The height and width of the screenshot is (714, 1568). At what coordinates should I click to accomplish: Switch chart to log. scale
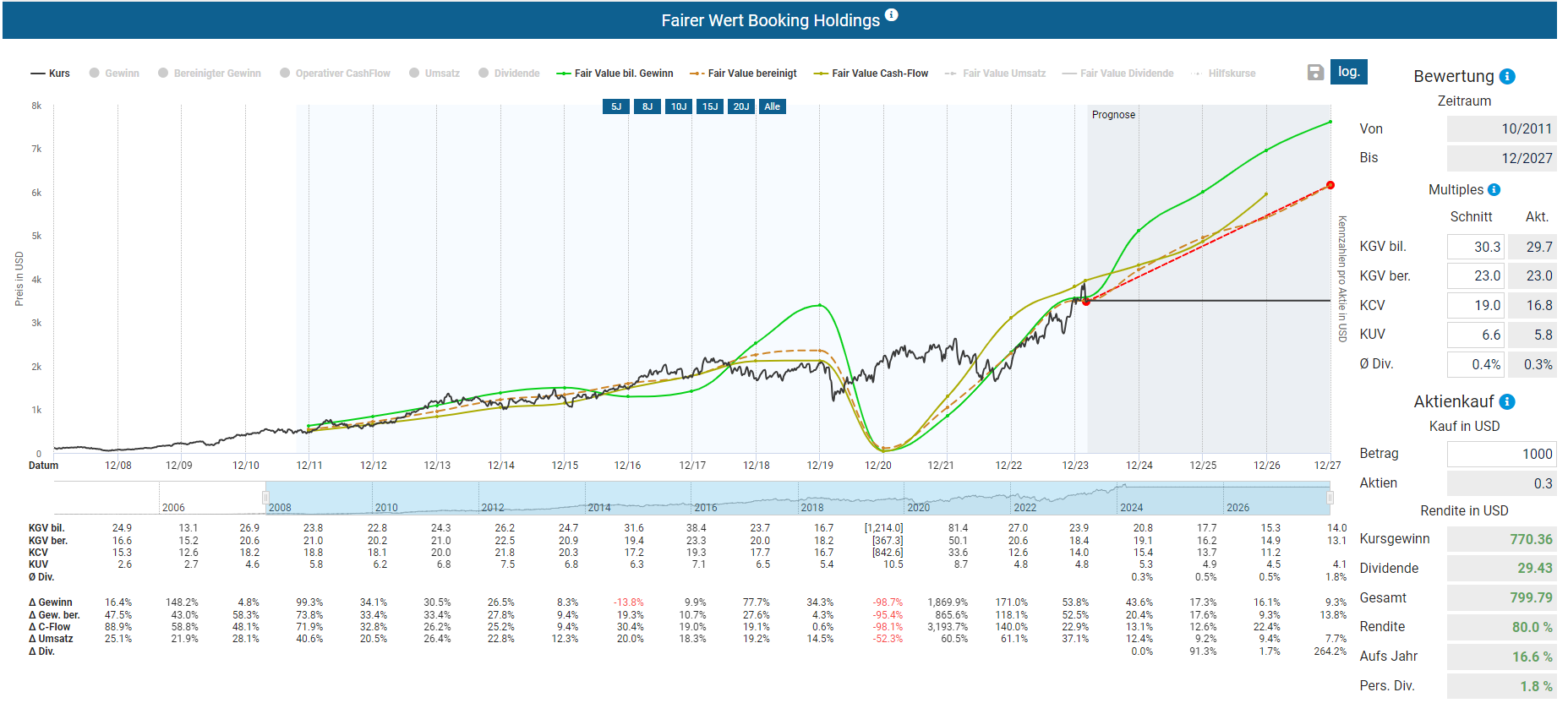(1348, 72)
